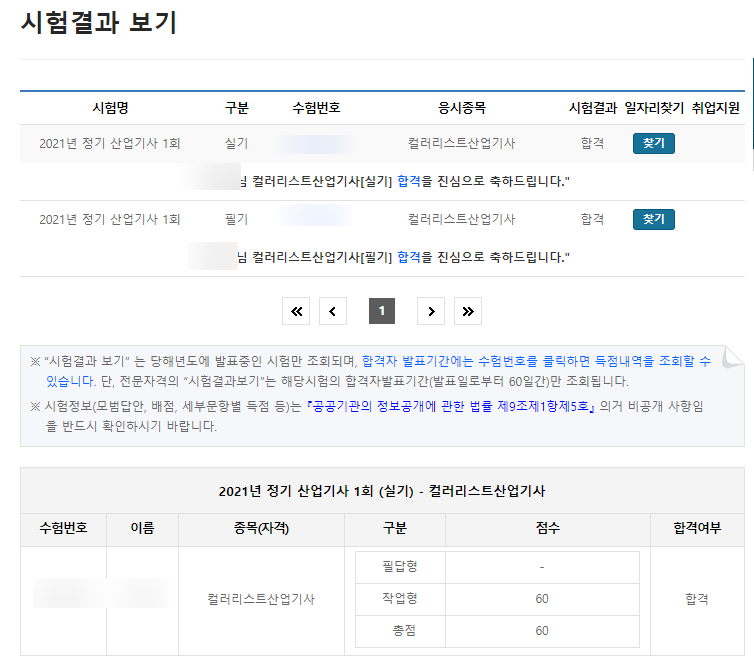This screenshot has width=754, height=665.
Task: Click 컬러리스트산업기사 in the 필기 row
Action: tap(462, 219)
